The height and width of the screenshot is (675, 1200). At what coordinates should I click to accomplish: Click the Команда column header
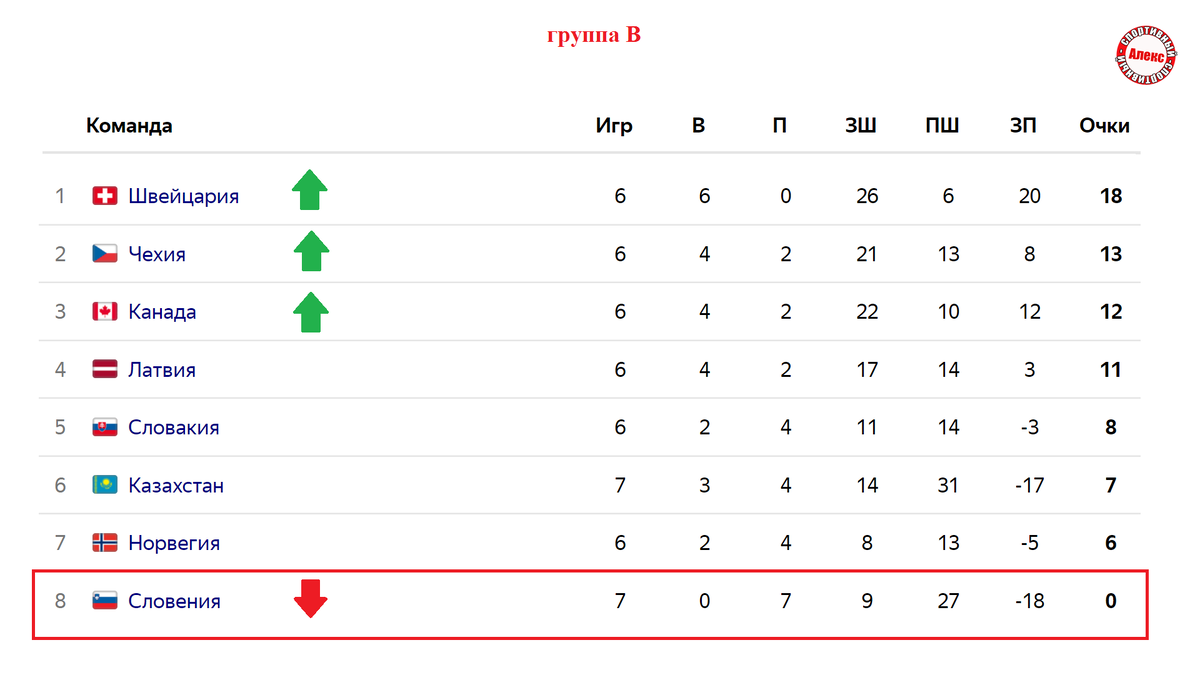129,126
